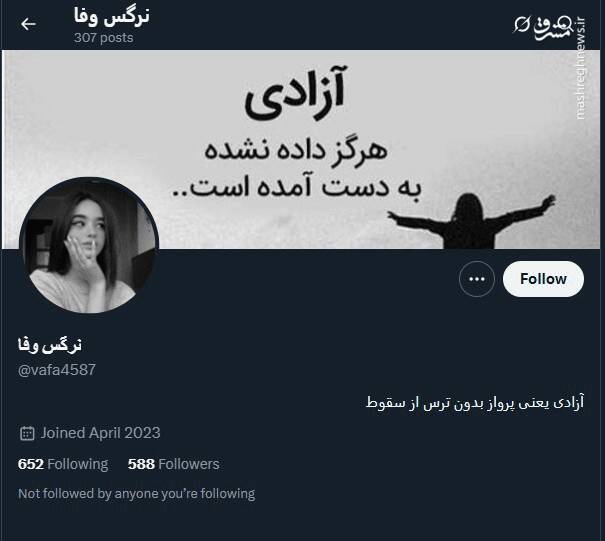605x541 pixels.
Task: Select the @vafa4587 handle text
Action: click(x=57, y=370)
